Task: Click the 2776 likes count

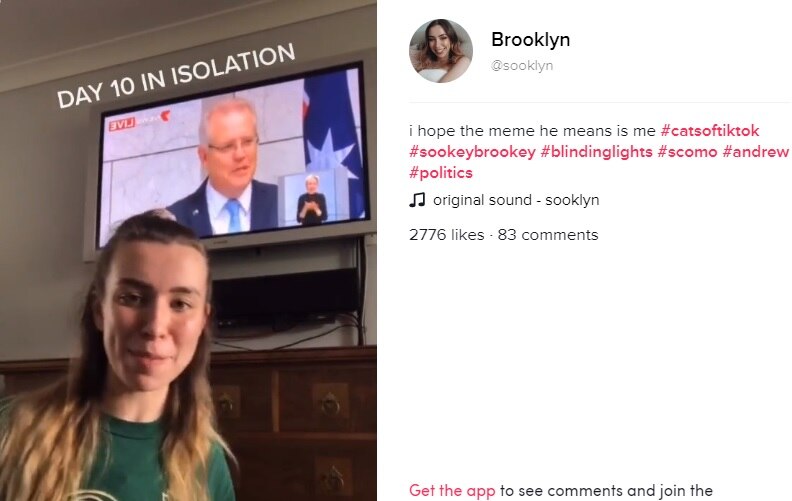Action: click(x=447, y=235)
